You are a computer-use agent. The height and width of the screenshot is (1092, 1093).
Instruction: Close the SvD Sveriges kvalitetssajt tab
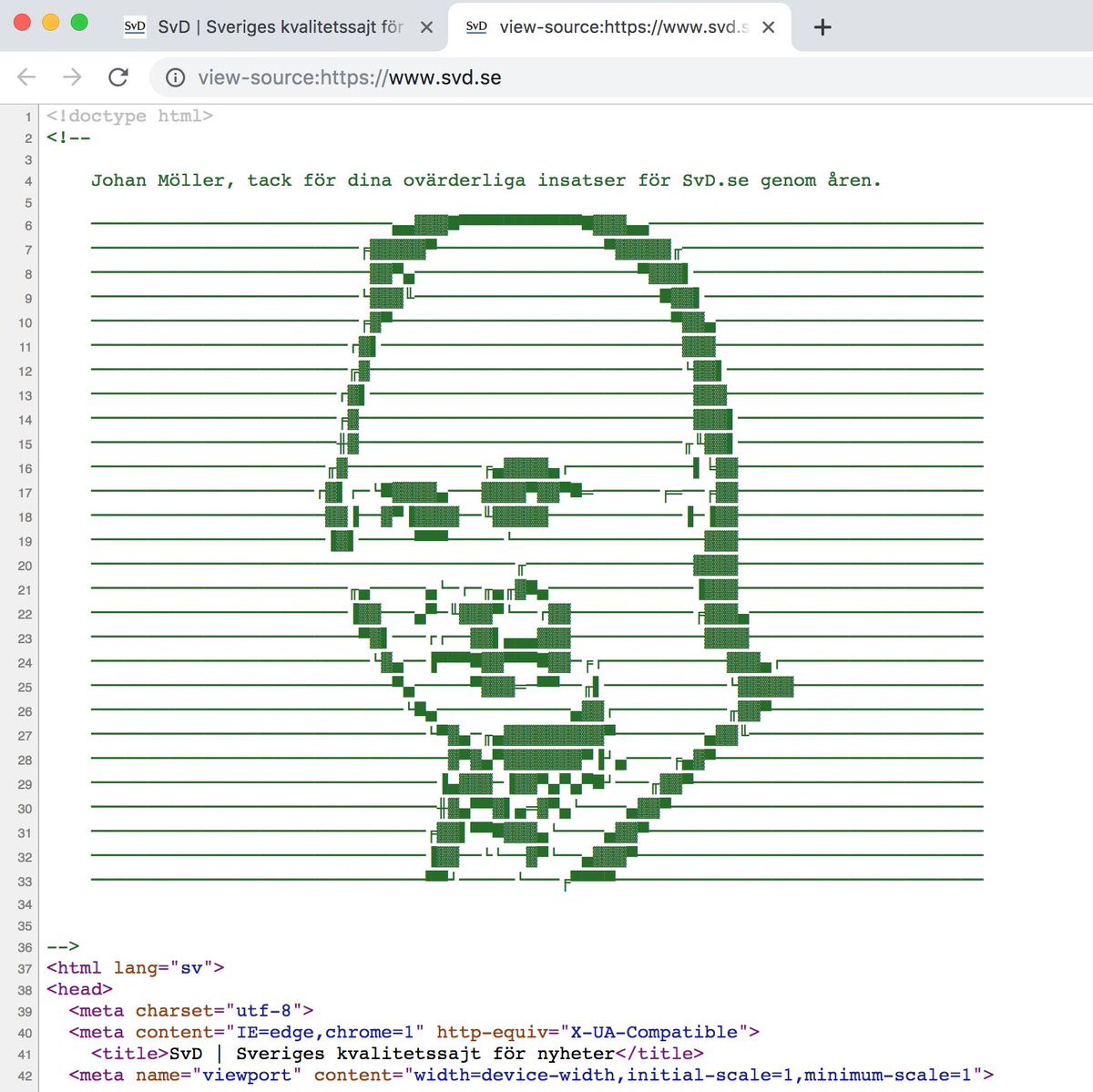pyautogui.click(x=426, y=27)
